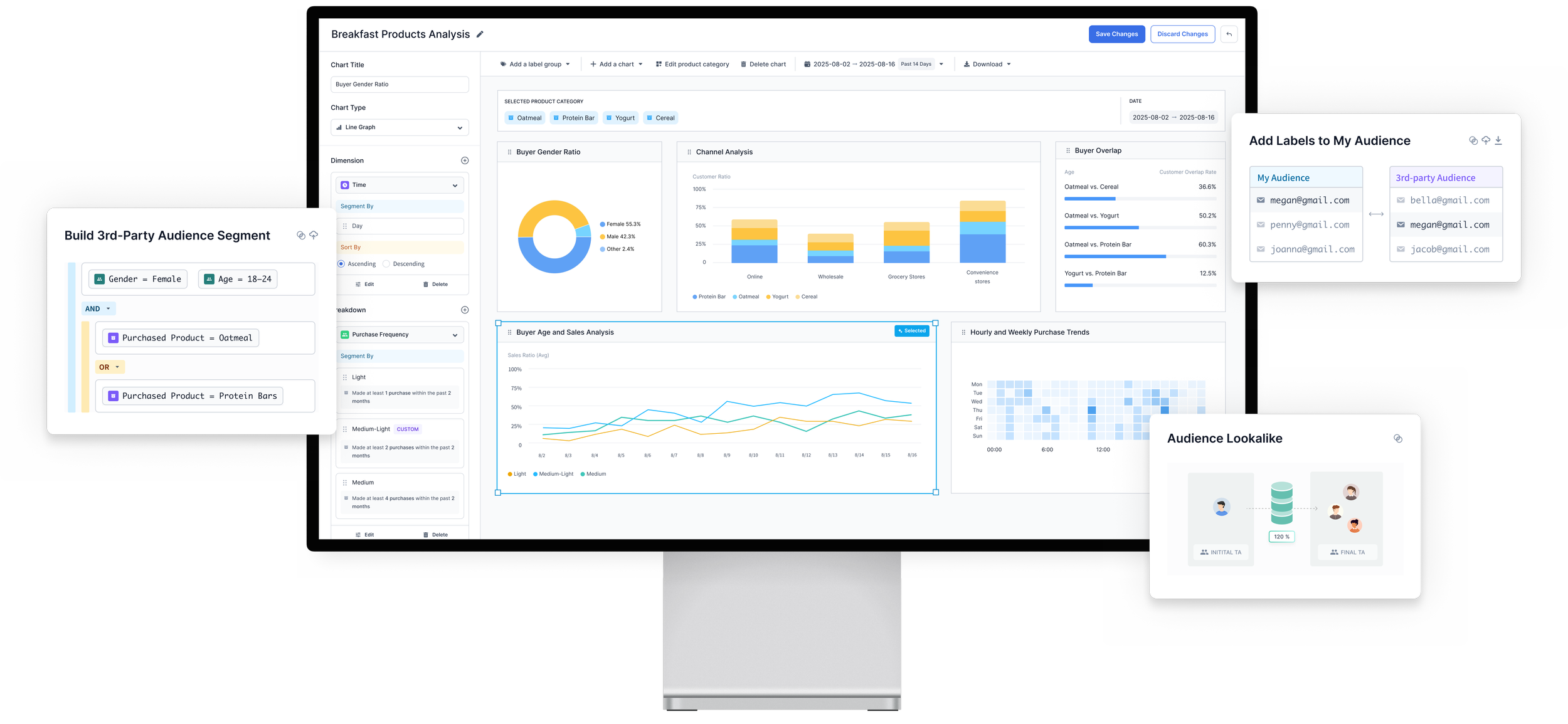Click cloud upload icon in Build 3rd-Party Audience Segment
Viewport: 1568px width, 724px height.
pos(314,235)
